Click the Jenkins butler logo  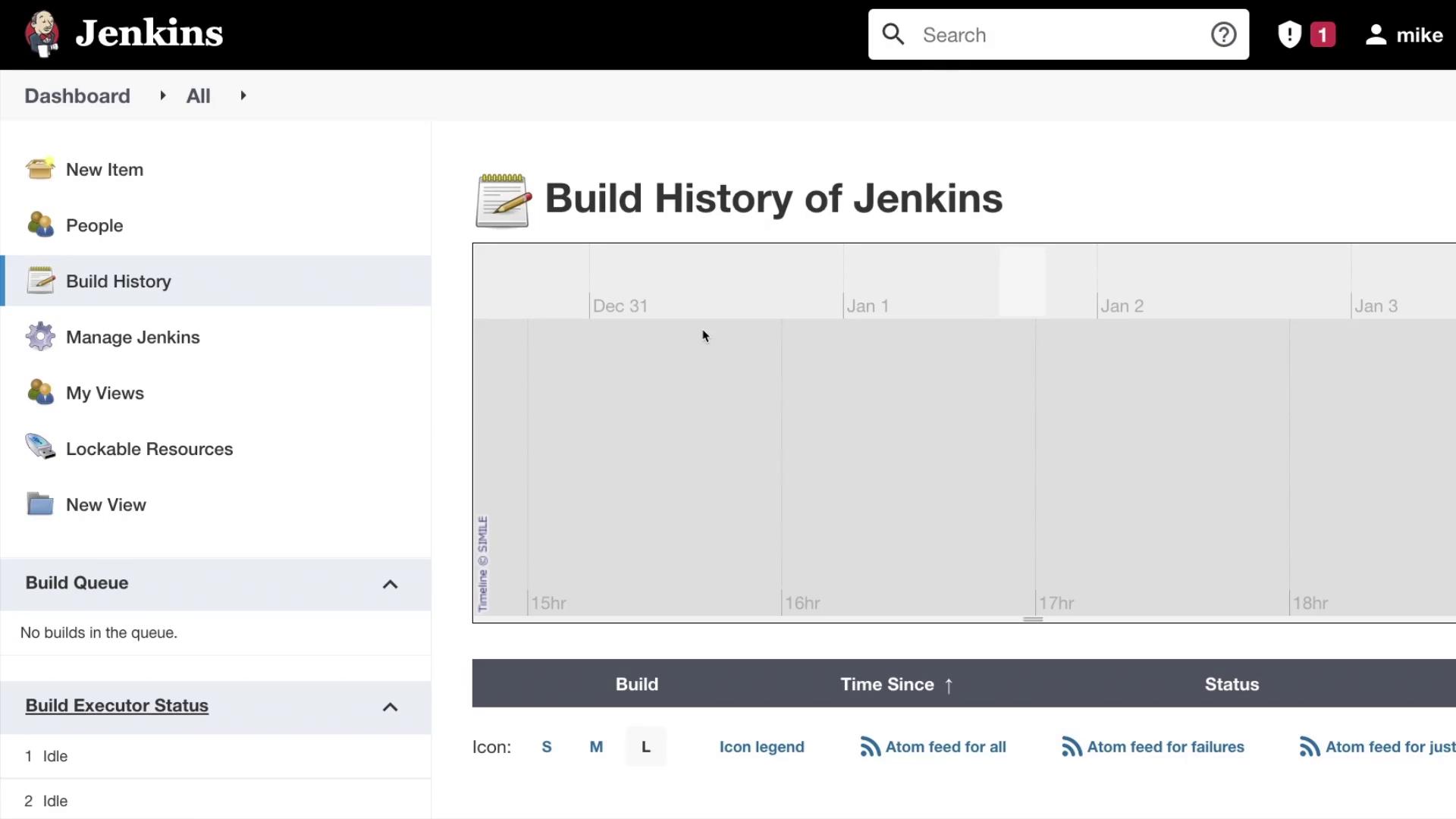pyautogui.click(x=42, y=34)
